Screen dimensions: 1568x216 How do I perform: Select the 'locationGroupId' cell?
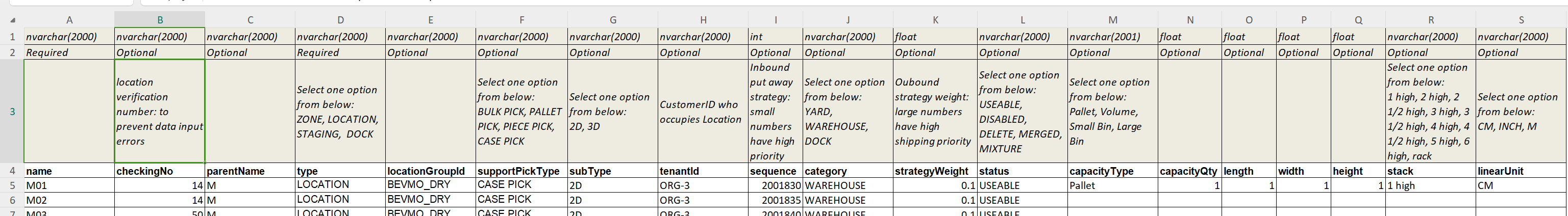(x=430, y=171)
